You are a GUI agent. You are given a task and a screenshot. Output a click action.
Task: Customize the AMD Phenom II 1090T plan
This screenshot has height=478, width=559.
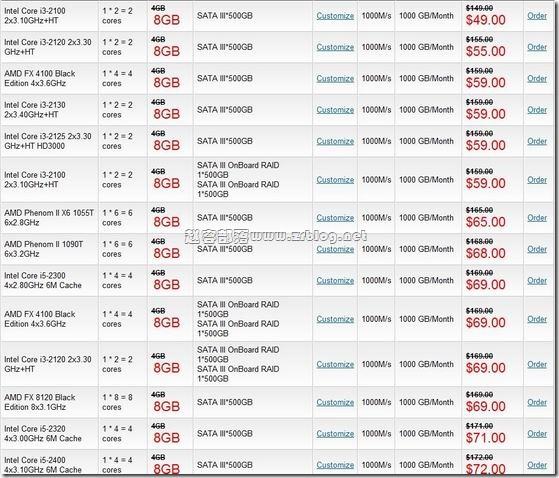tap(335, 249)
